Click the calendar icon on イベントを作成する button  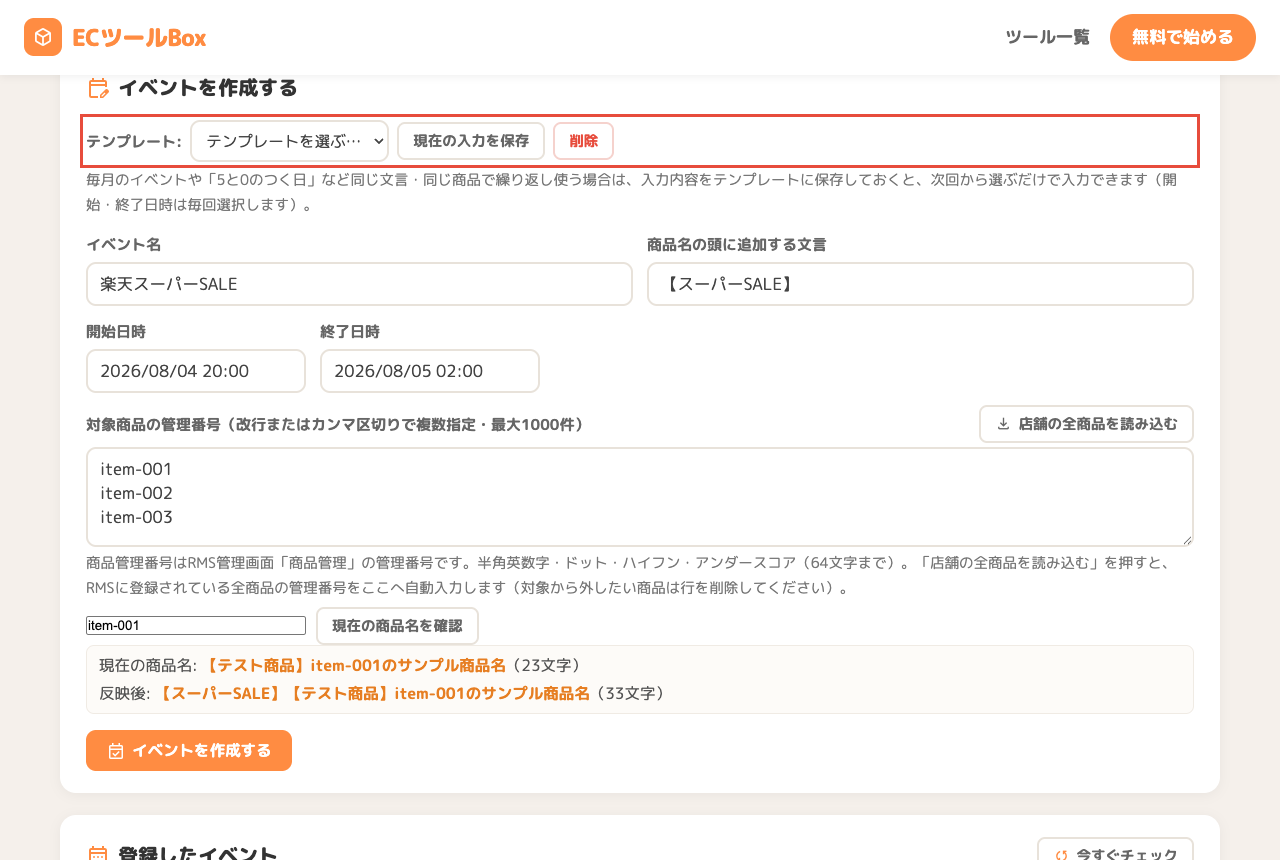[116, 751]
